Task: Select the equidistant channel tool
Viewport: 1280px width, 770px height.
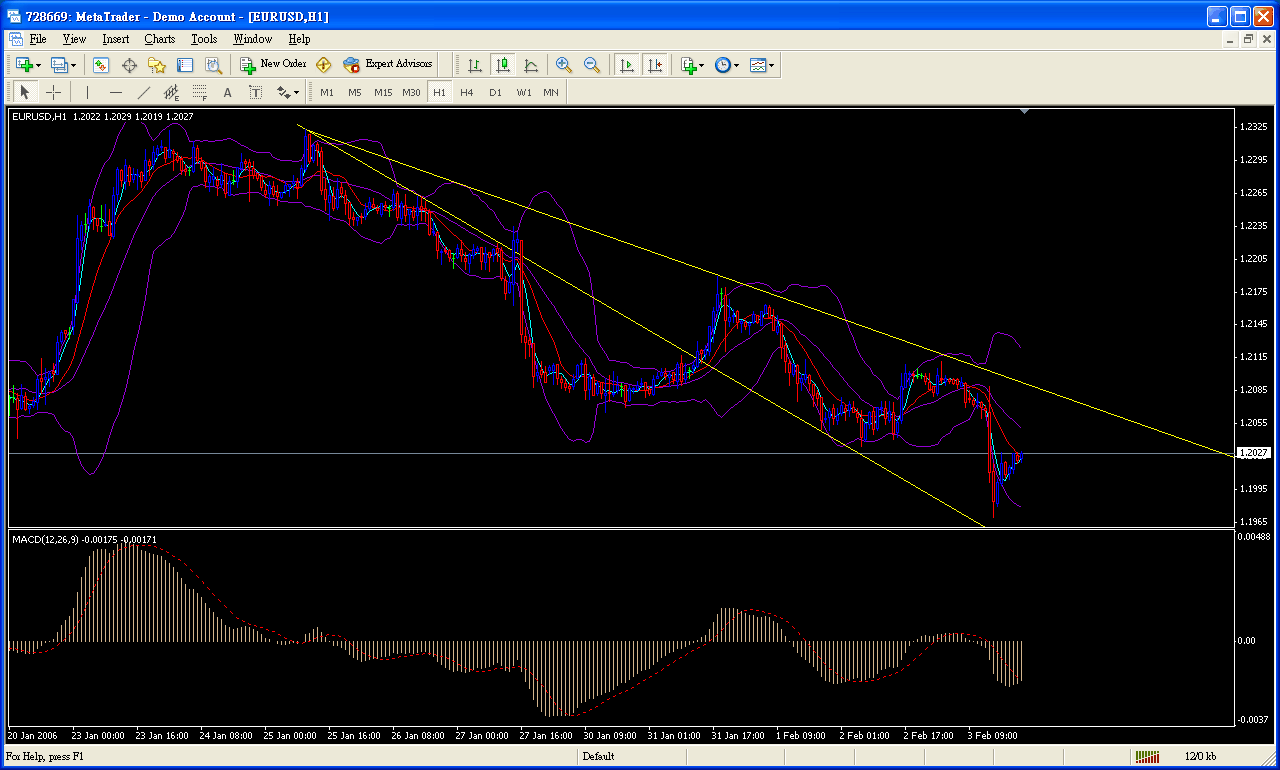Action: click(172, 93)
